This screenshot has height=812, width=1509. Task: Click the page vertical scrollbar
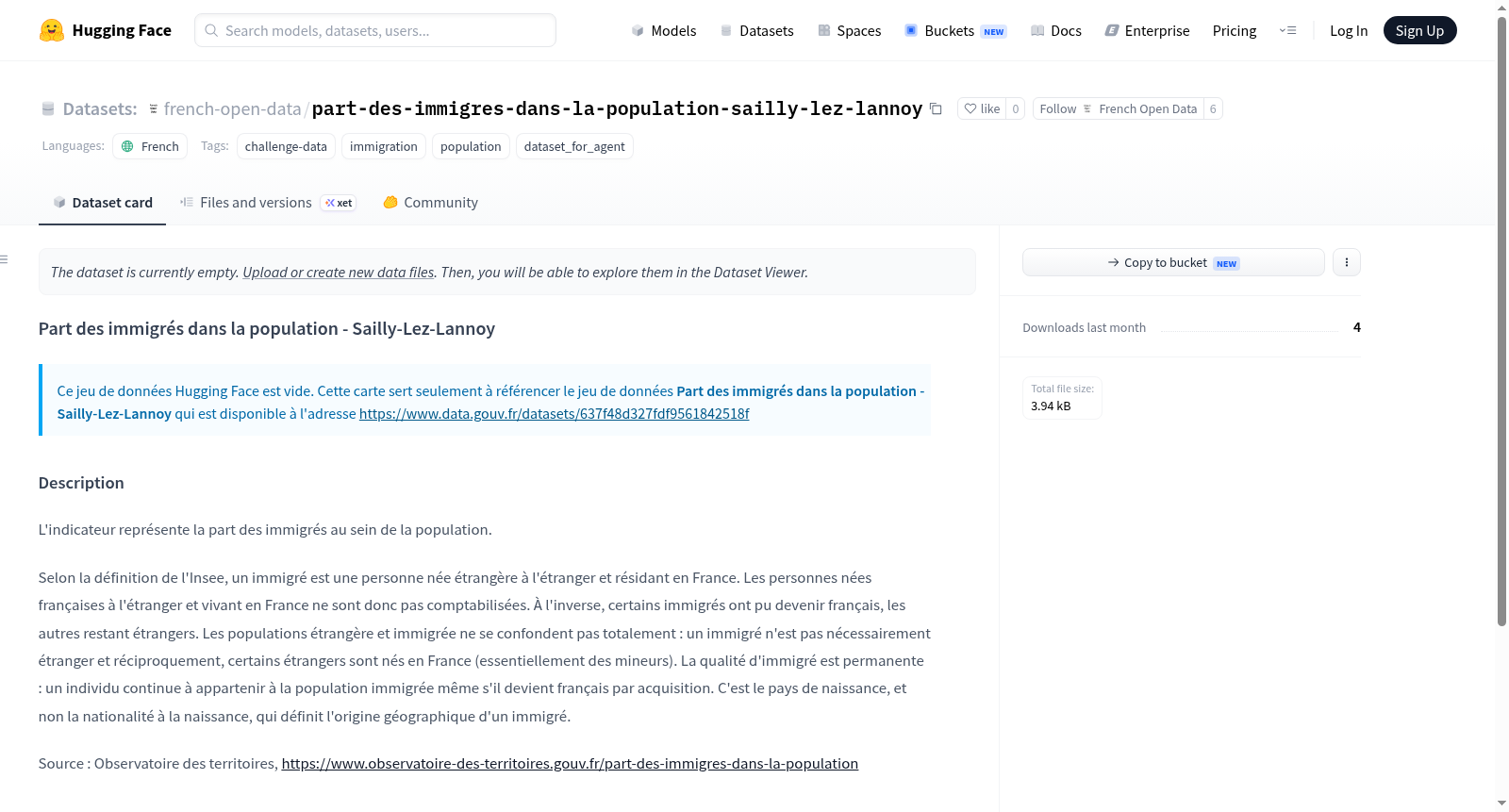coord(1501,321)
